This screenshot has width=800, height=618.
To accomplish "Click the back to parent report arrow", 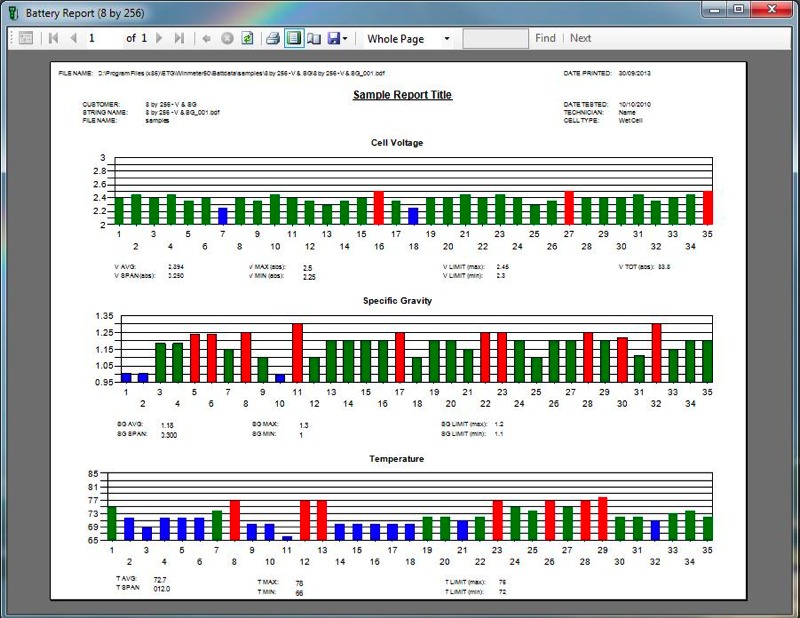I will pyautogui.click(x=206, y=38).
